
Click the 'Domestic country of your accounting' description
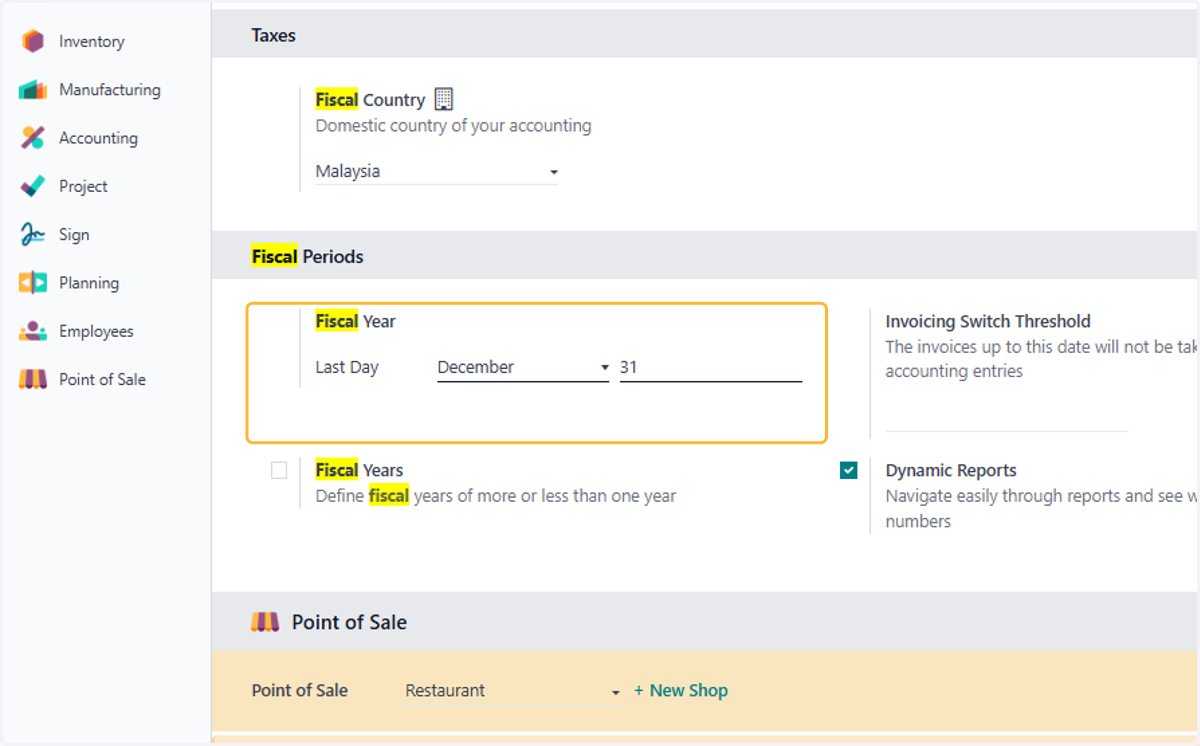click(453, 126)
